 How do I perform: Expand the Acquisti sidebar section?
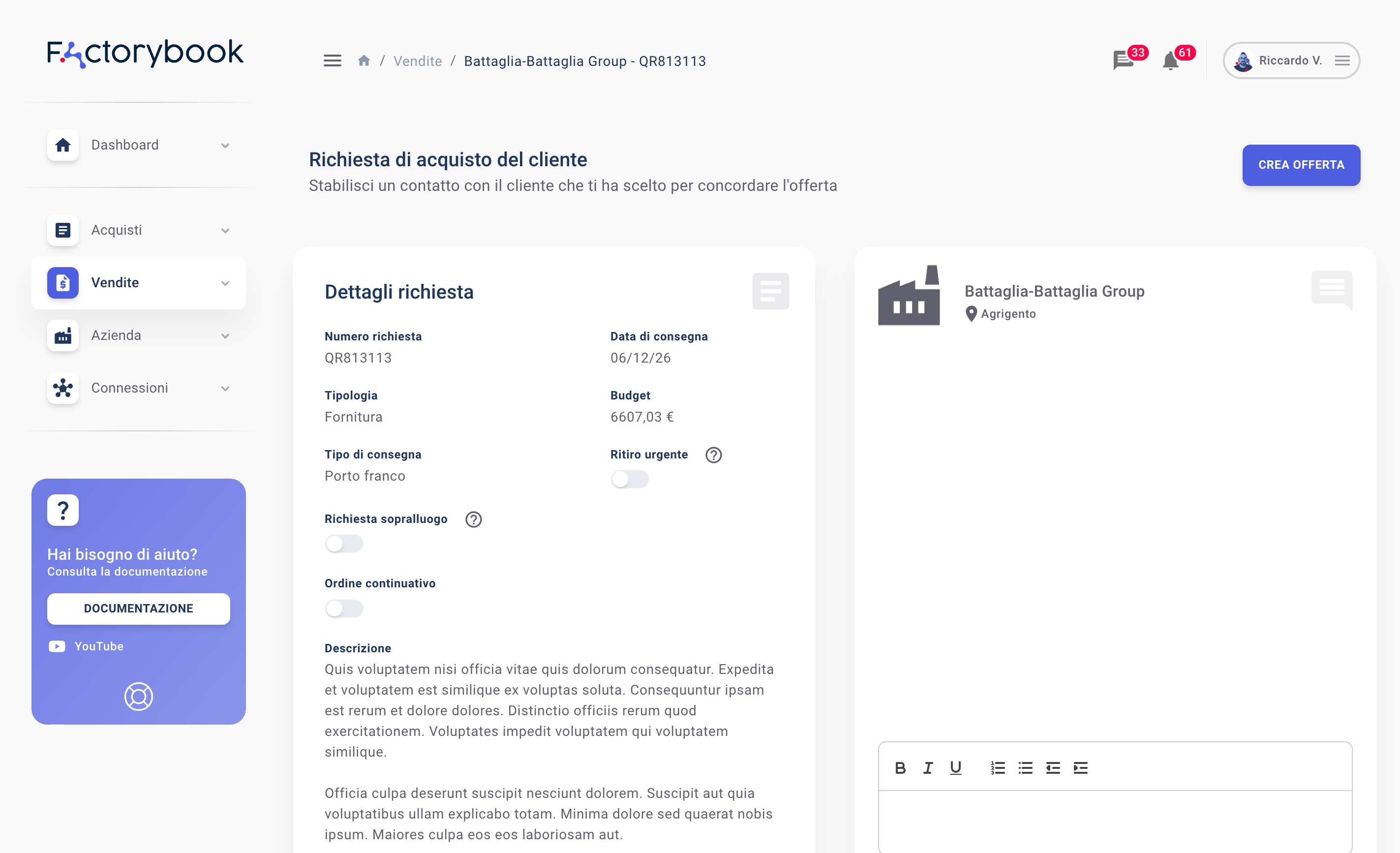point(139,230)
